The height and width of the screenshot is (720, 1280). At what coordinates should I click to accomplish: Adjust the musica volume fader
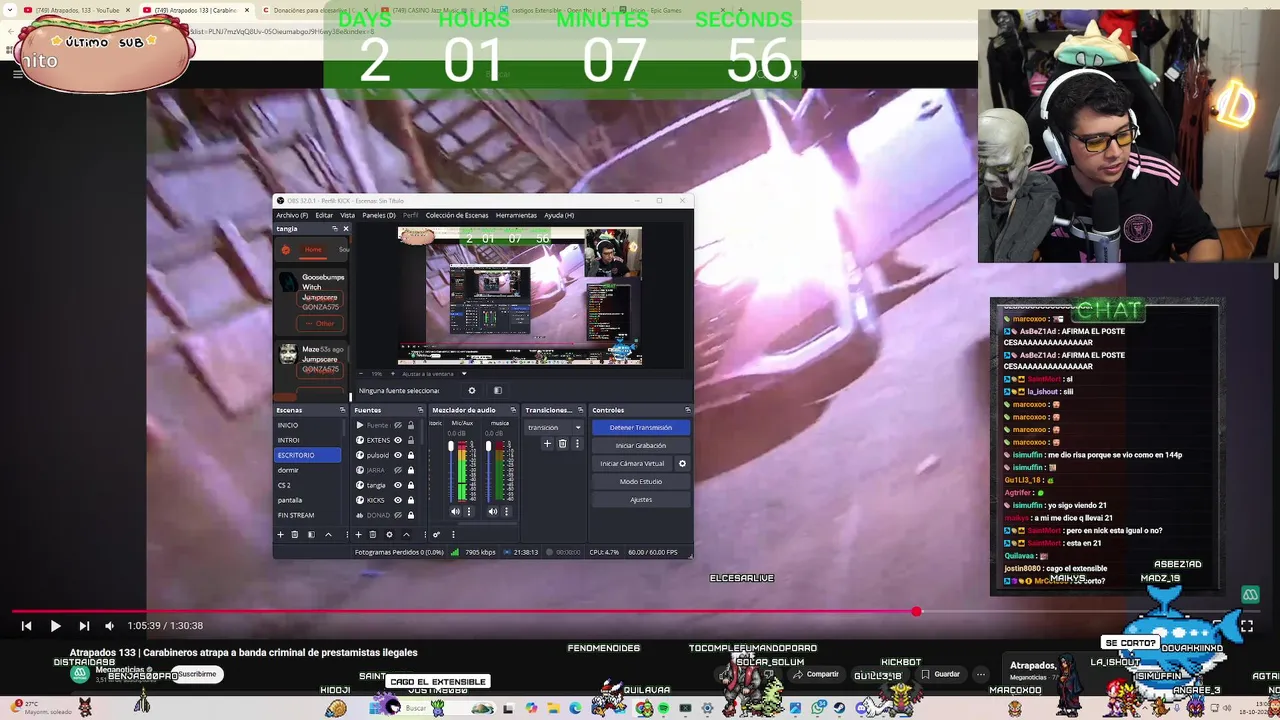(488, 447)
